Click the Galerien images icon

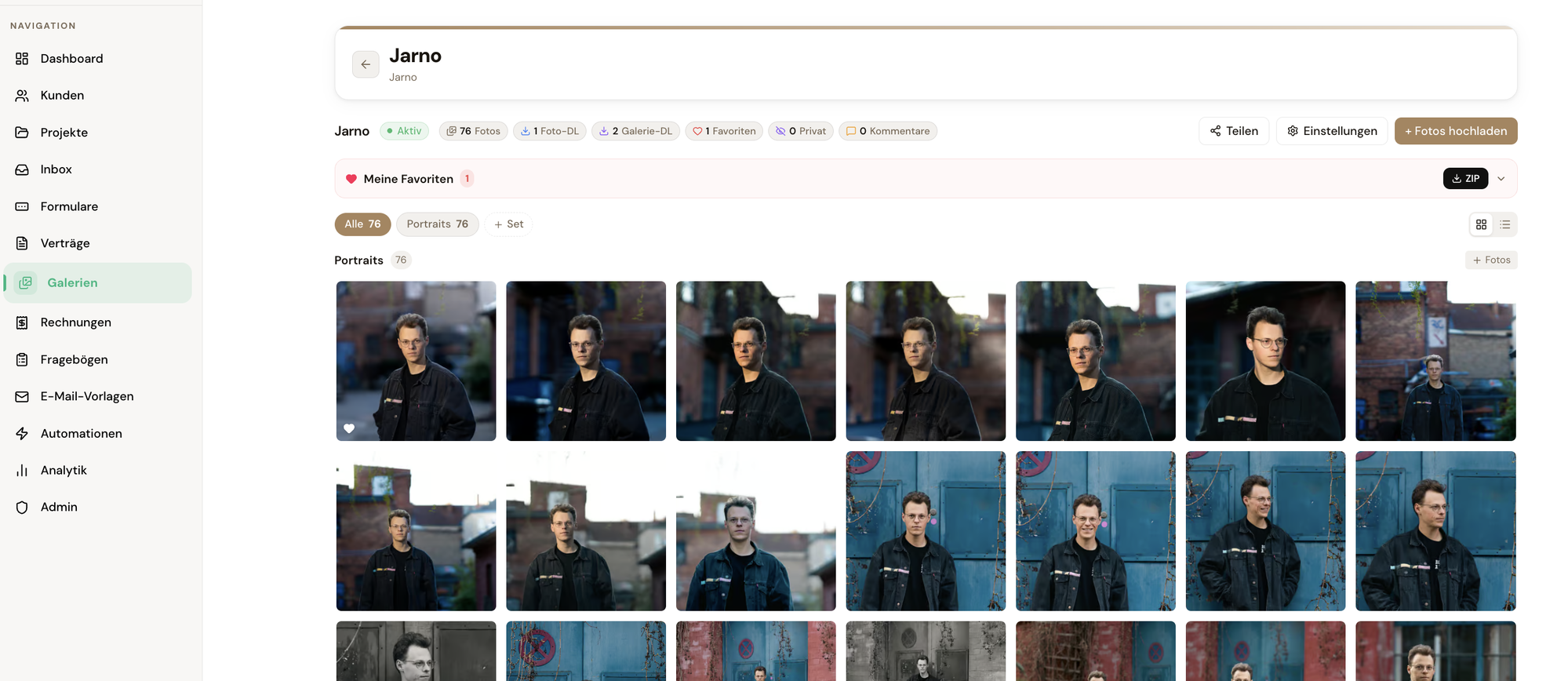pyautogui.click(x=26, y=282)
